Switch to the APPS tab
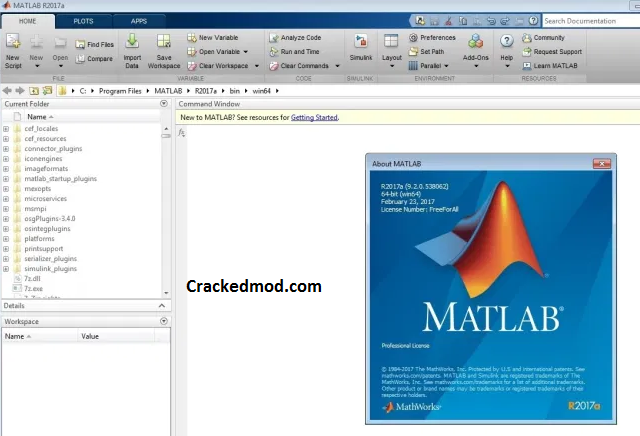This screenshot has height=436, width=640. point(139,21)
